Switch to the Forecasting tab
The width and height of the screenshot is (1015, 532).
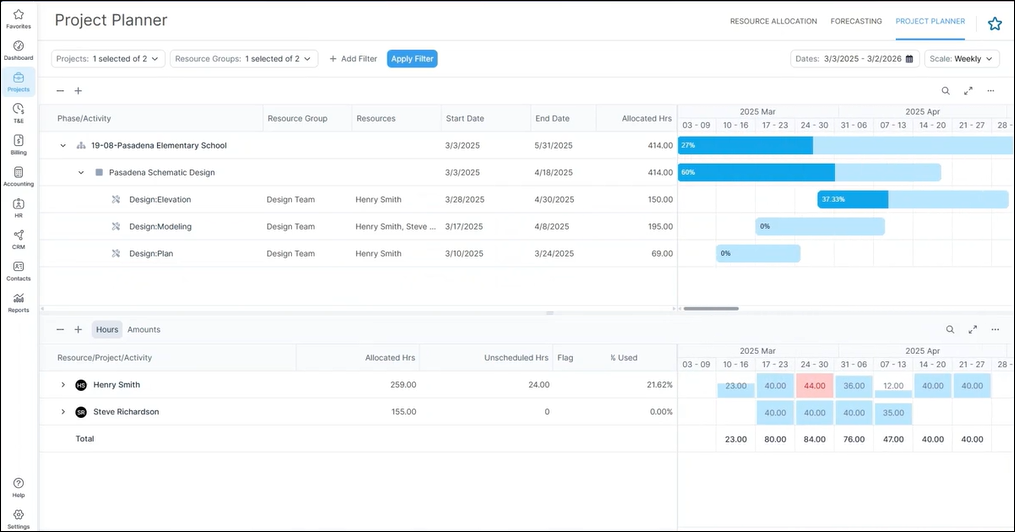tap(856, 21)
